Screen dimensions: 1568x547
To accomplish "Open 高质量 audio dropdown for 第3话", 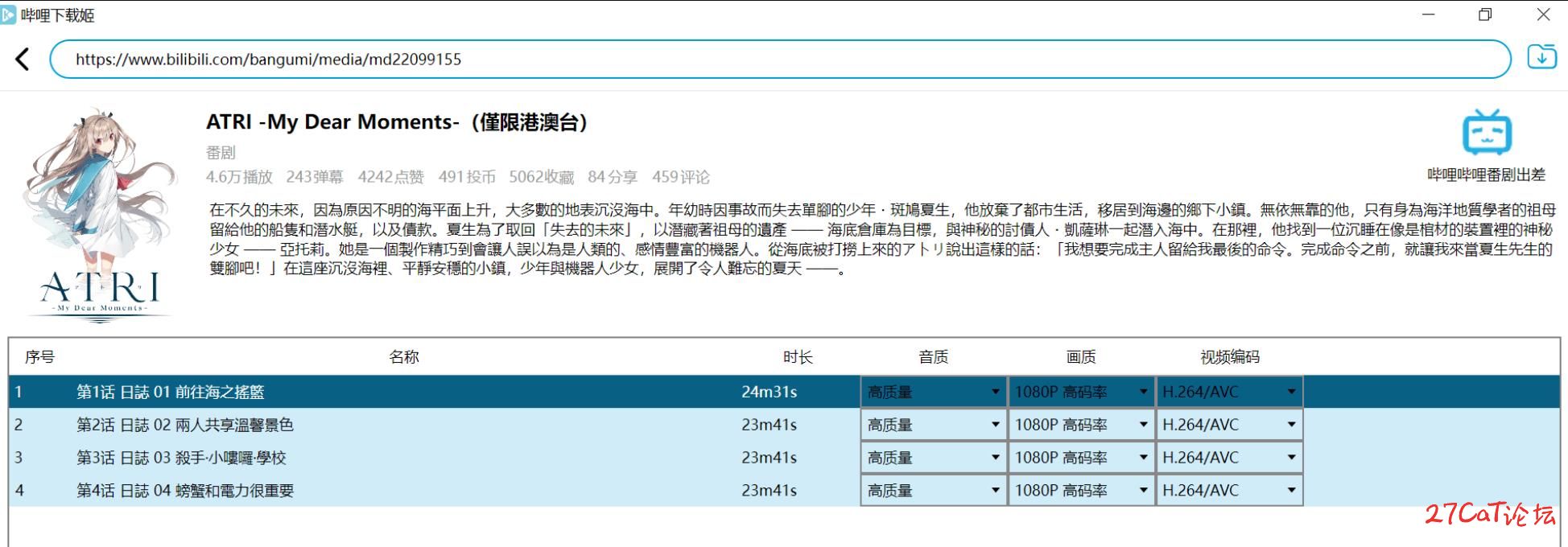I will tap(933, 458).
